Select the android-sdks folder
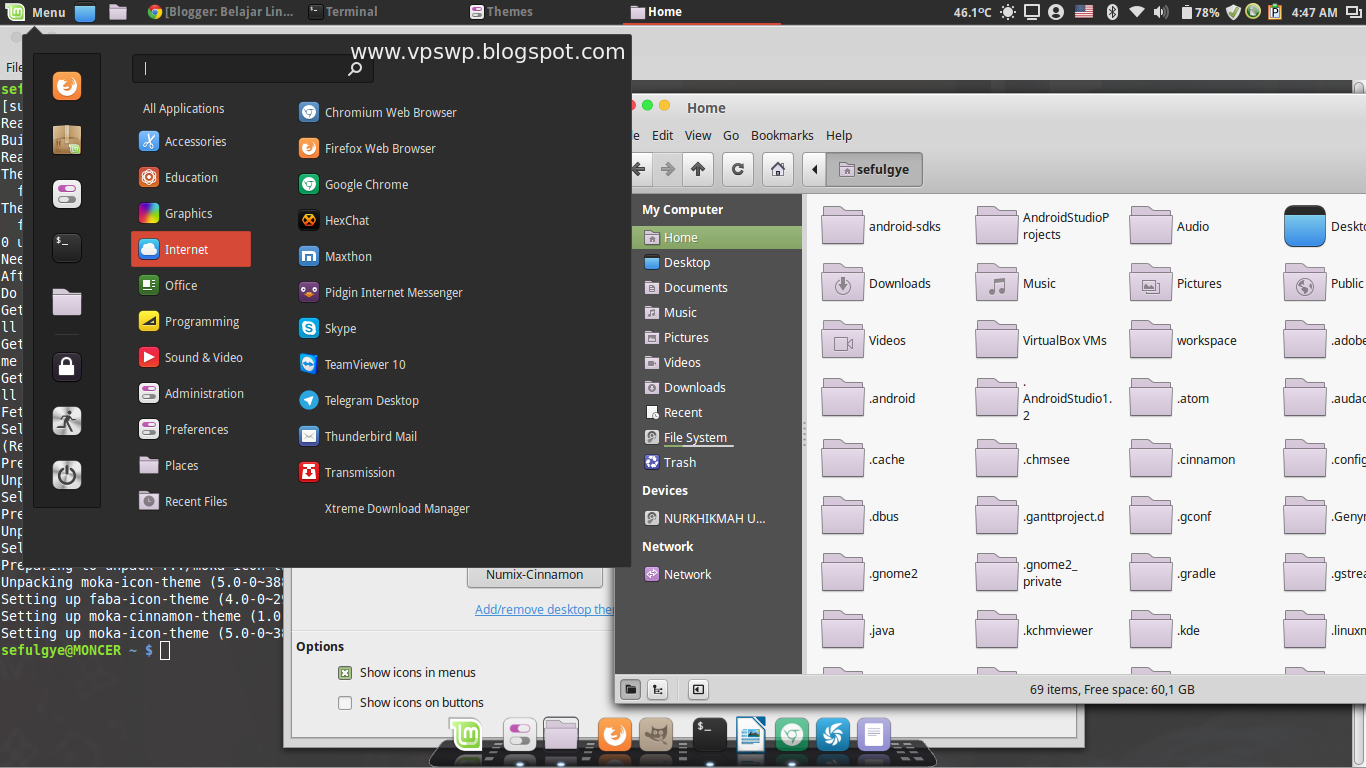Viewport: 1366px width, 768px height. click(882, 226)
